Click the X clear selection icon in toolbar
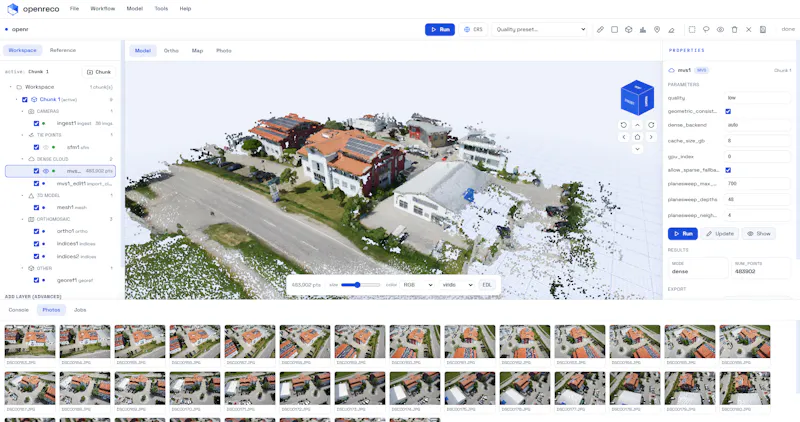This screenshot has height=422, width=800. [748, 30]
